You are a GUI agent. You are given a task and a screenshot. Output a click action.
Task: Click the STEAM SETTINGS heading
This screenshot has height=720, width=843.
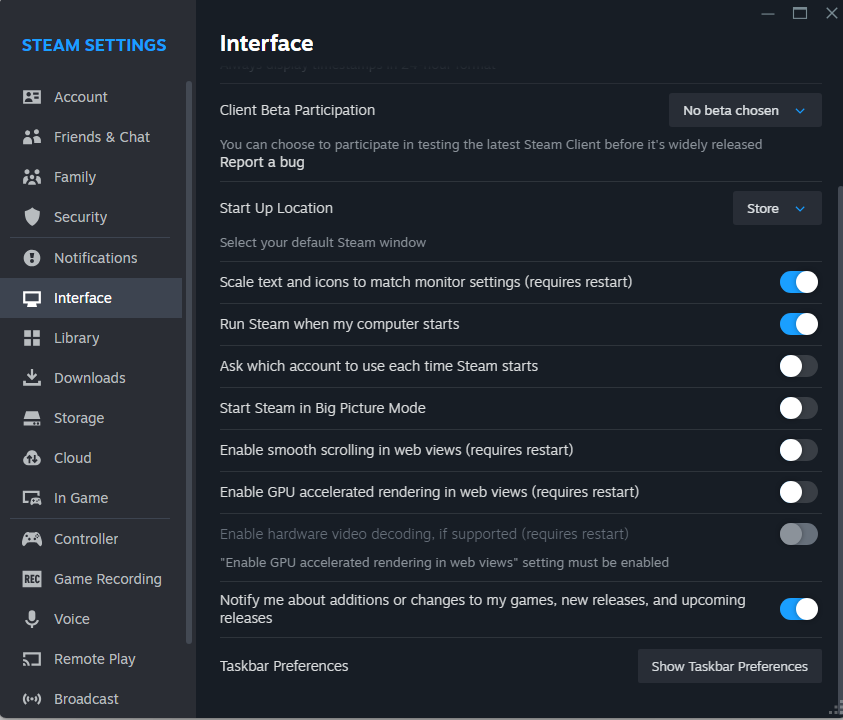94,45
